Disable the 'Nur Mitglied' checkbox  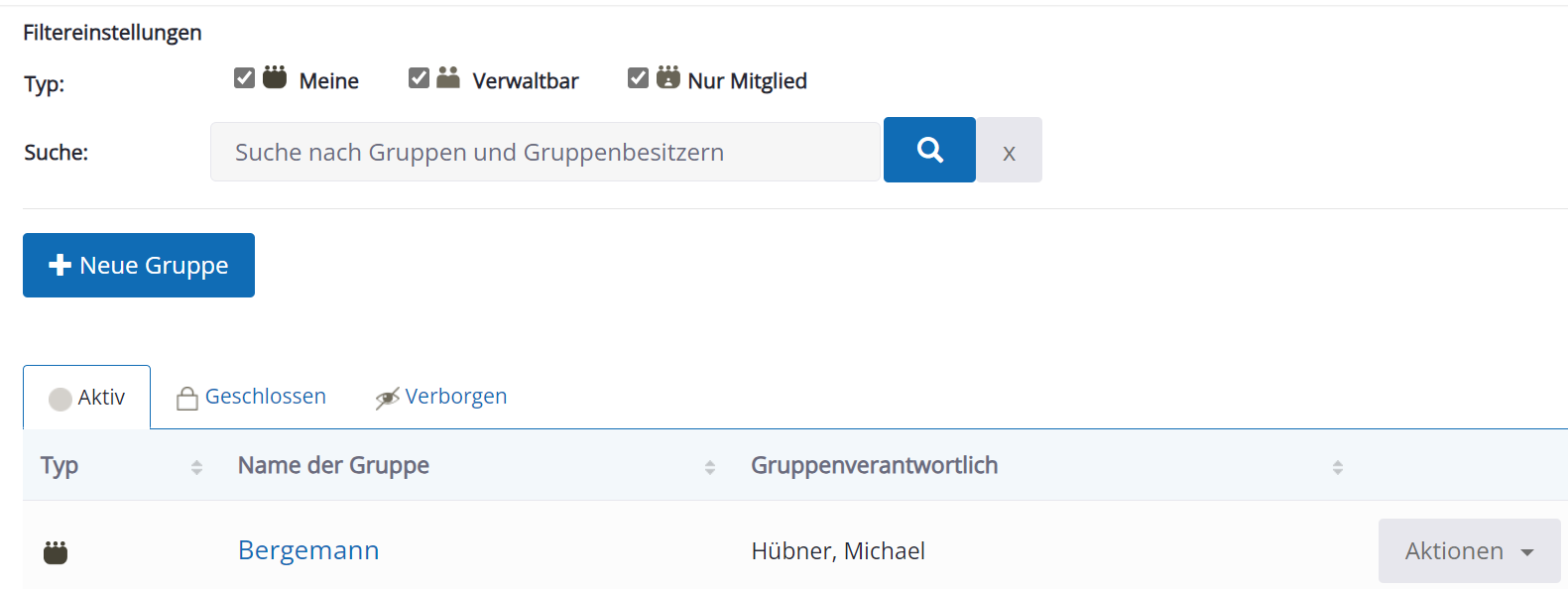point(639,77)
